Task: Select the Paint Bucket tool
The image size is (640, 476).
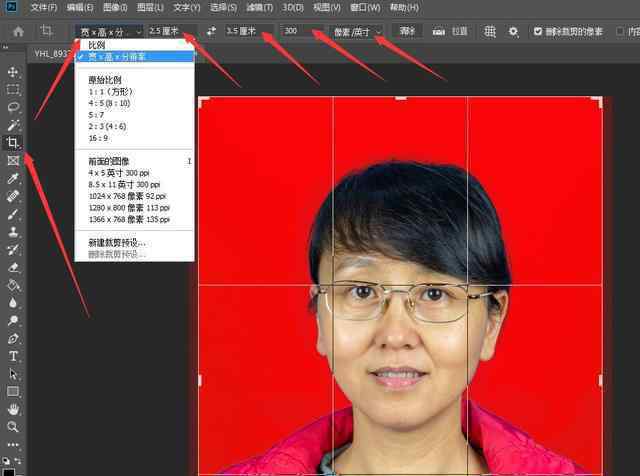Action: coord(13,285)
